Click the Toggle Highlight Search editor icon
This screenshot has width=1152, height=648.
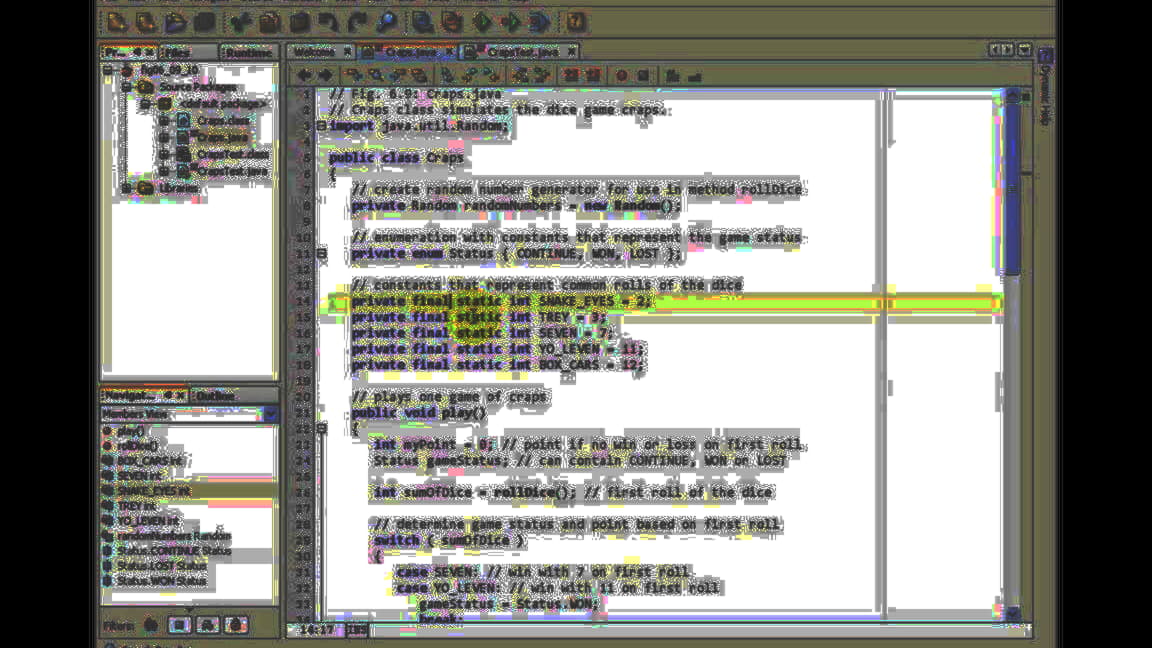pos(420,75)
